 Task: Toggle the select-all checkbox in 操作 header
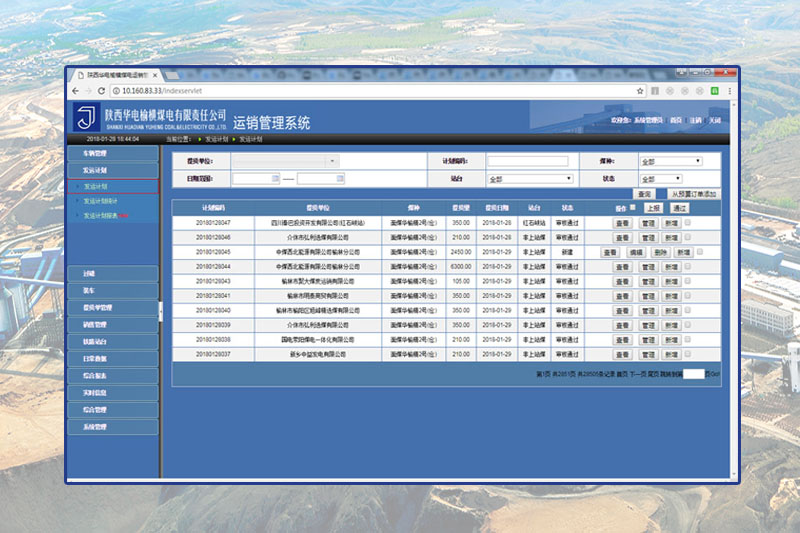(633, 208)
